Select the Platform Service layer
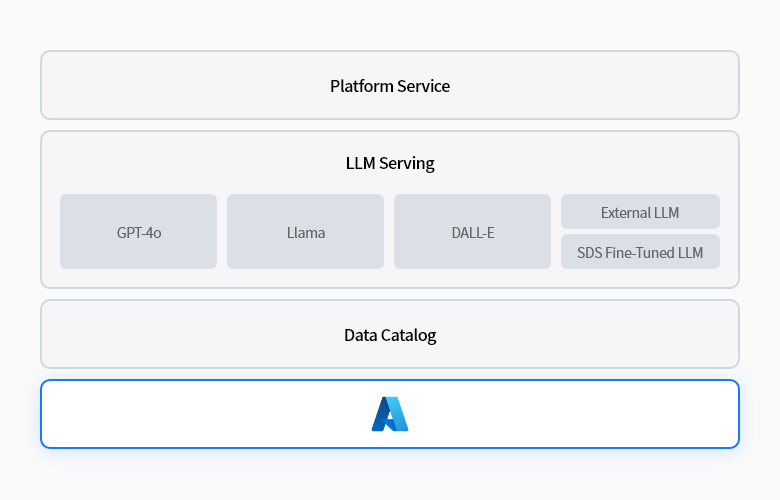 point(390,85)
